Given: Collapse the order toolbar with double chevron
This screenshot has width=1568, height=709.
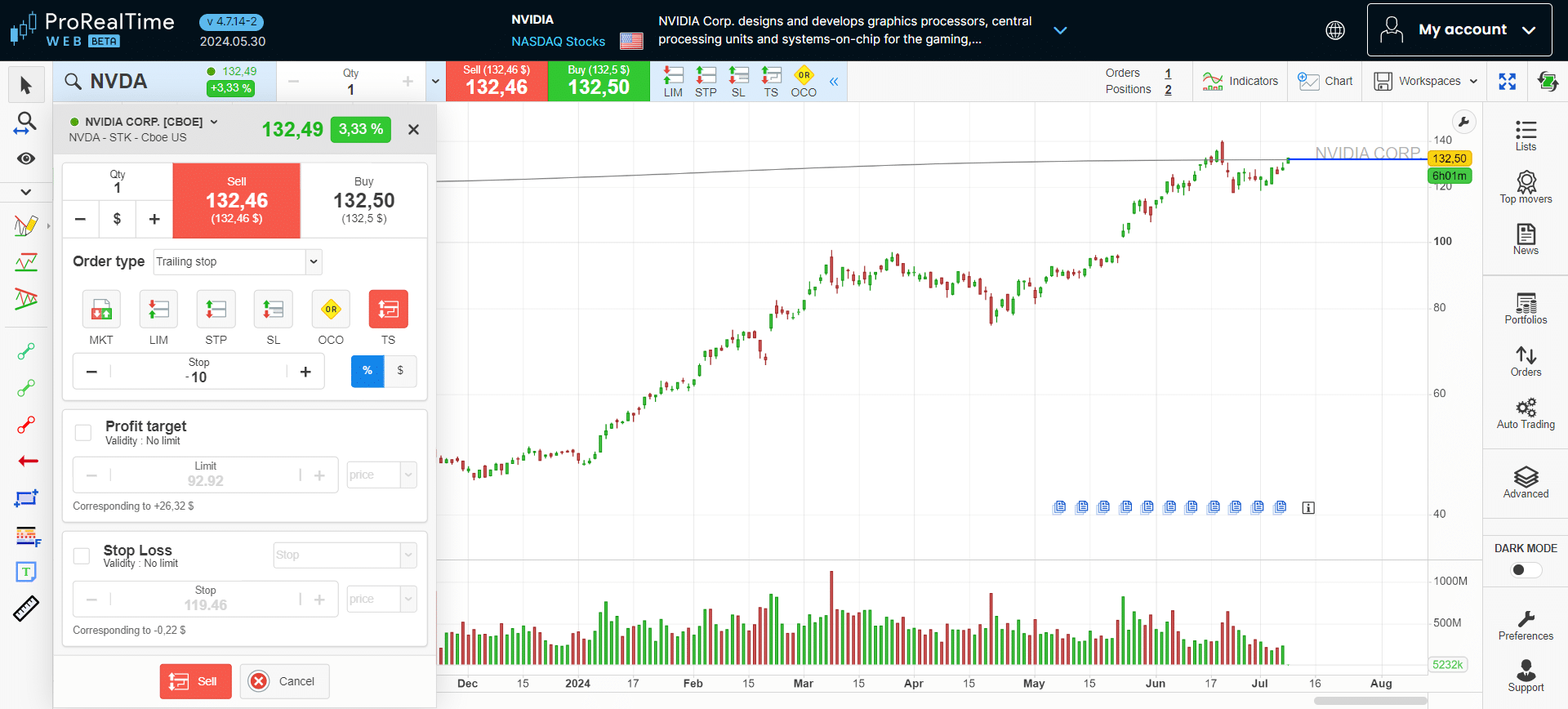Looking at the screenshot, I should 834,82.
